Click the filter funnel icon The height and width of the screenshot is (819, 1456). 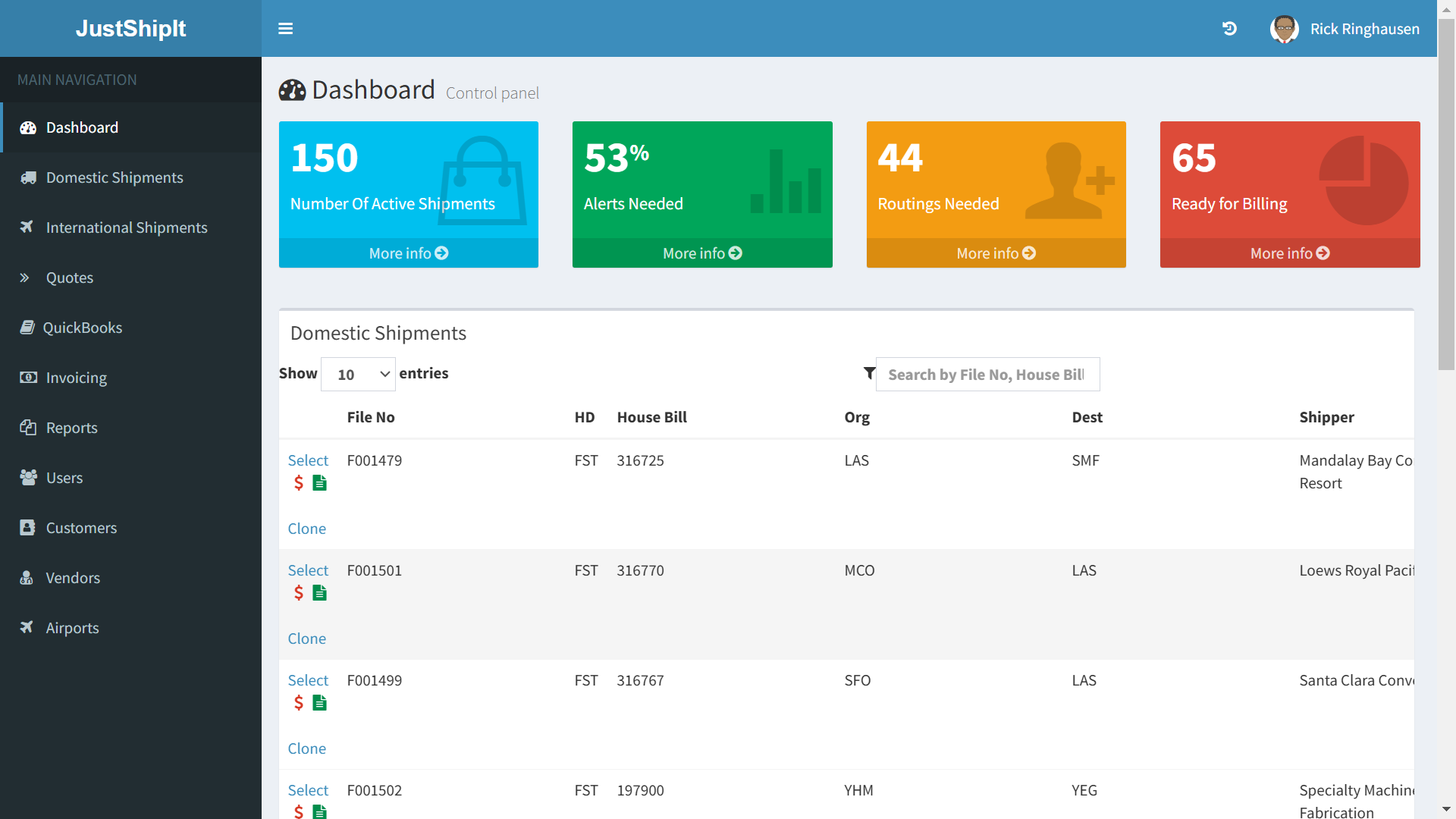pos(870,373)
